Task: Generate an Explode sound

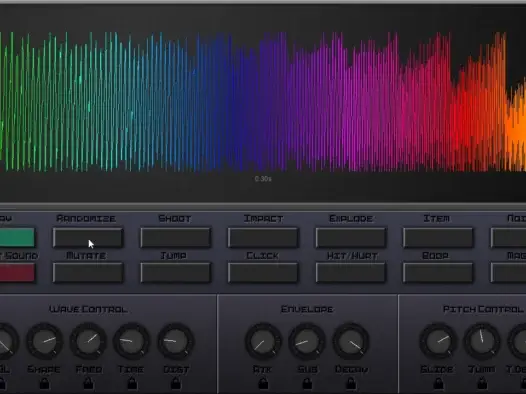Action: 351,238
